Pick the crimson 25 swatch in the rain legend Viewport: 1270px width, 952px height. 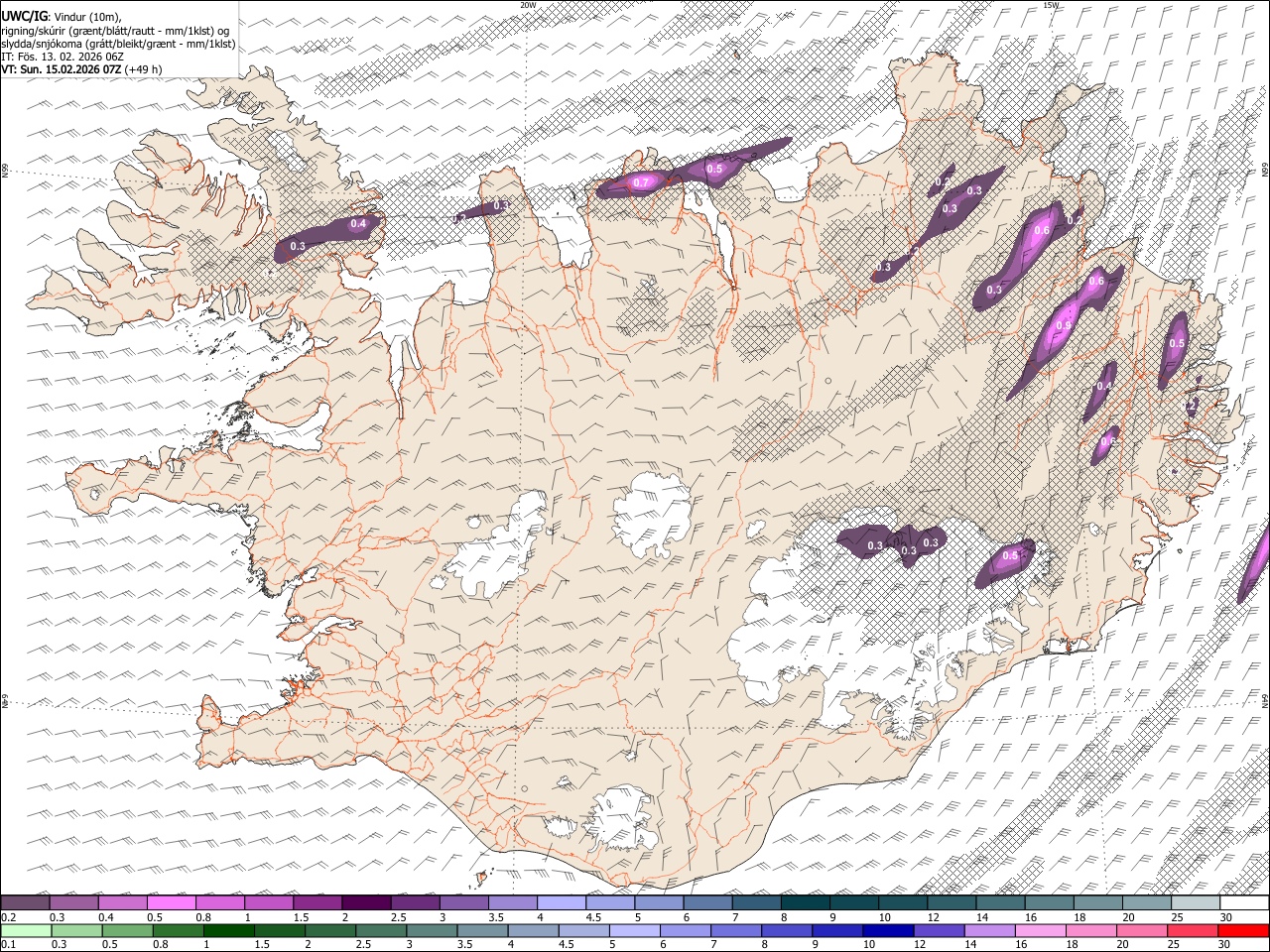[x=1193, y=930]
